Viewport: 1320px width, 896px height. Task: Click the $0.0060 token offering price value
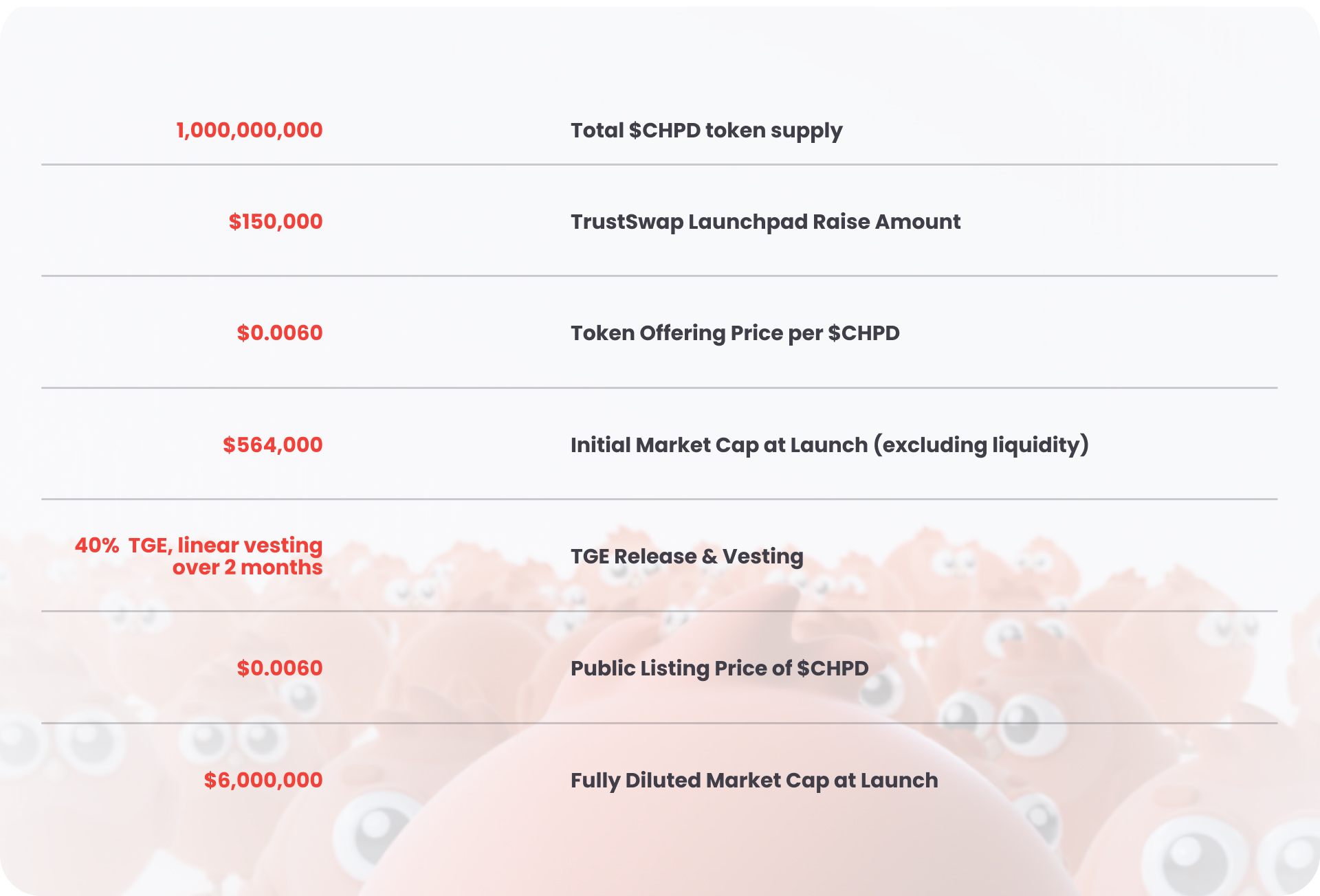(x=280, y=333)
